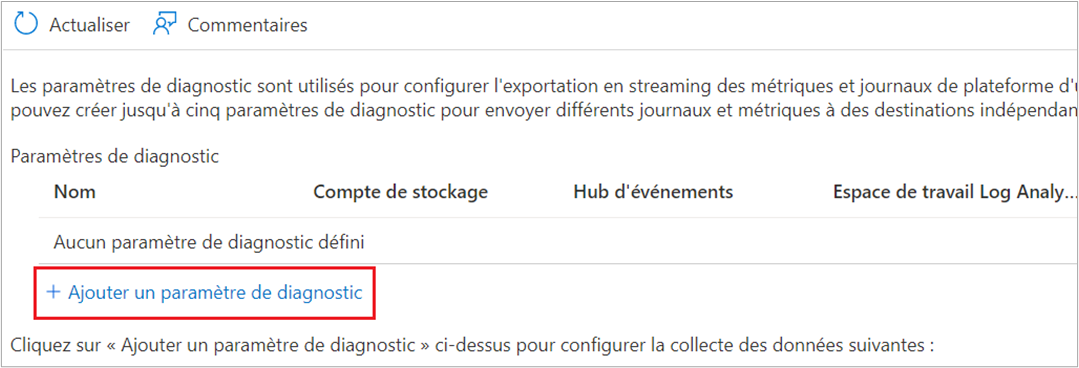This screenshot has width=1079, height=368.
Task: Click the Compte de stockage column header
Action: point(400,192)
